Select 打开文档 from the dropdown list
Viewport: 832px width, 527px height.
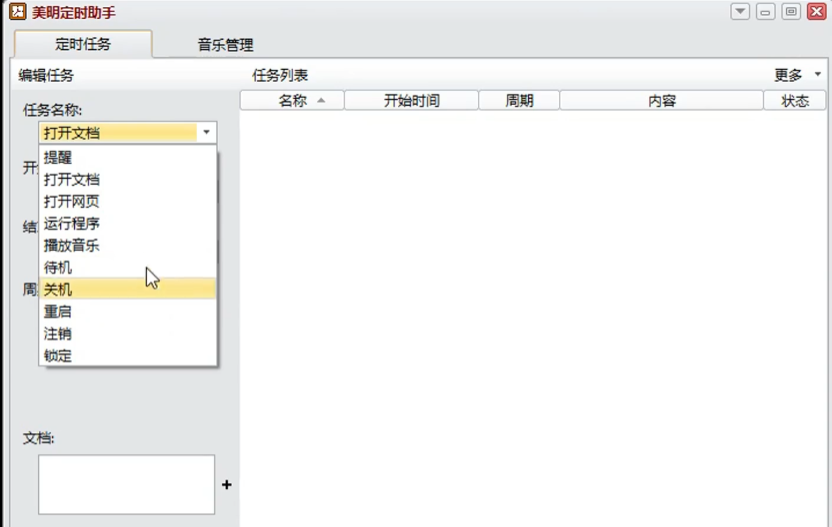(128, 179)
